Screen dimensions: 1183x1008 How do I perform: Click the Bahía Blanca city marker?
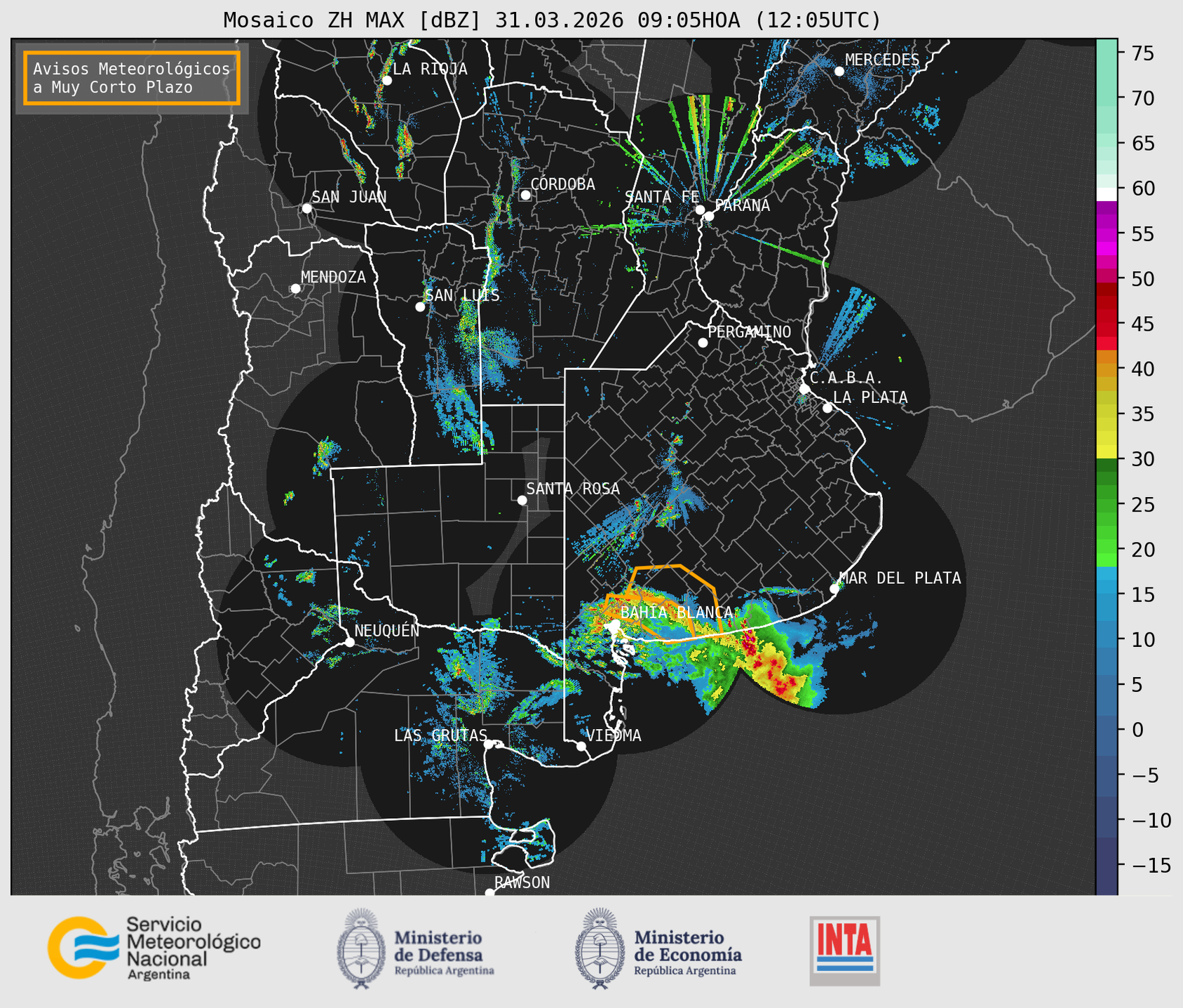tap(615, 624)
